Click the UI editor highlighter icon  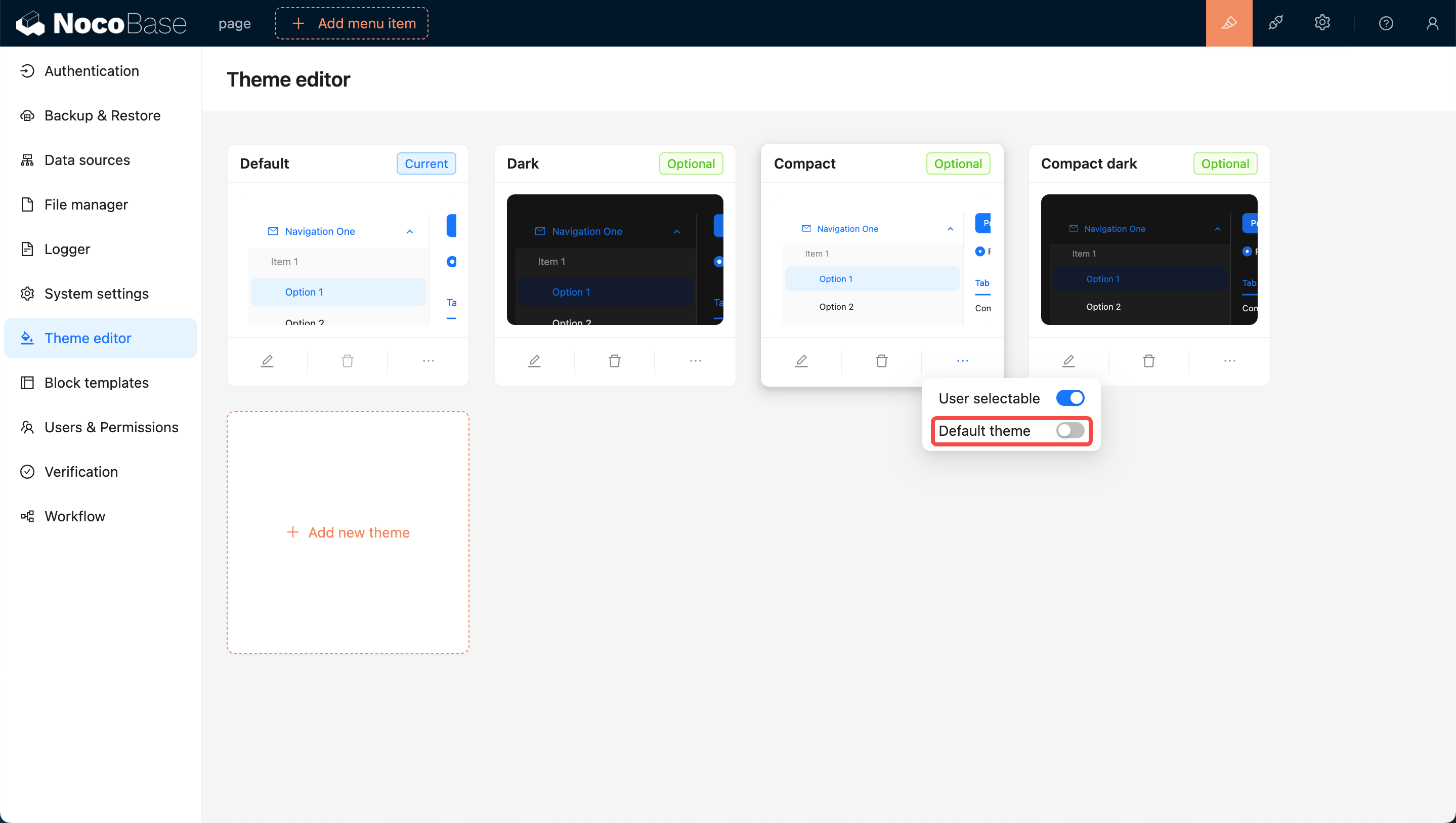click(1229, 23)
